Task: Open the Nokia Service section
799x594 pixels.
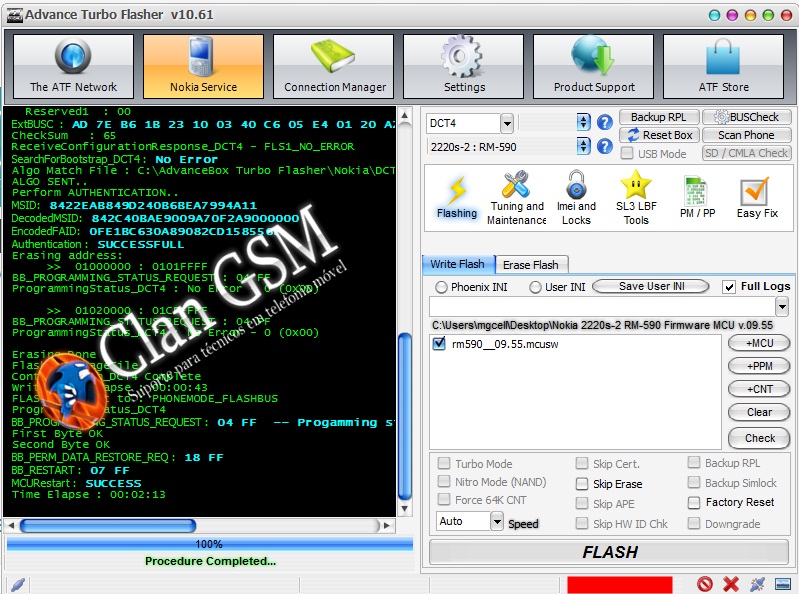Action: click(x=203, y=66)
